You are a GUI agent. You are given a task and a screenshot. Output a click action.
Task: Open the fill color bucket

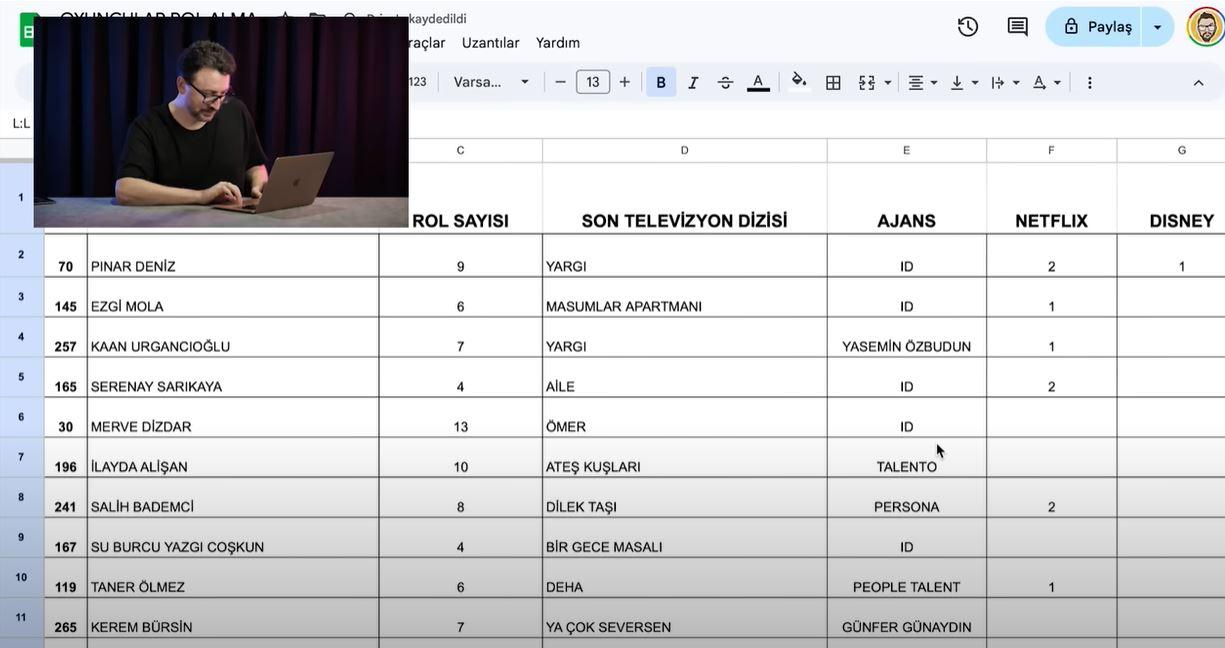799,81
